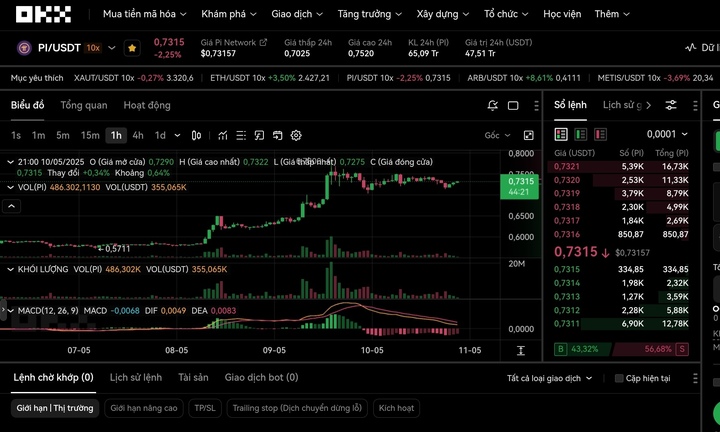
Task: Check the 'Cặp hiện tại' checkbox
Action: pos(620,378)
